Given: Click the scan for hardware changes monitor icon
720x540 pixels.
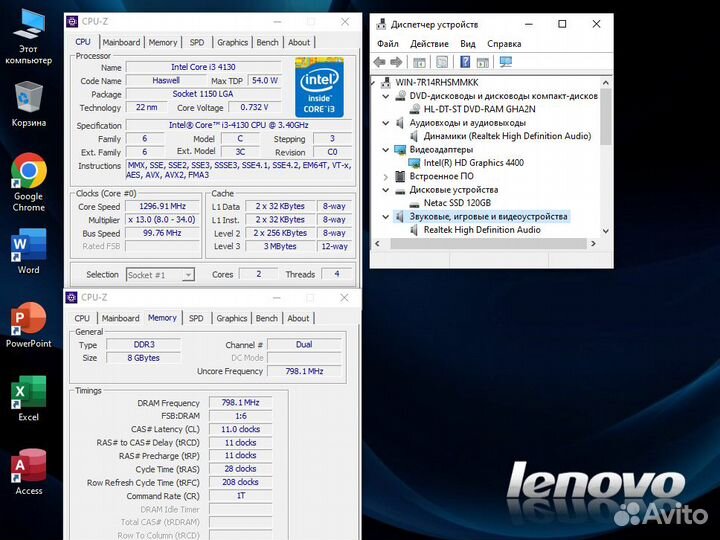Looking at the screenshot, I should 506,62.
